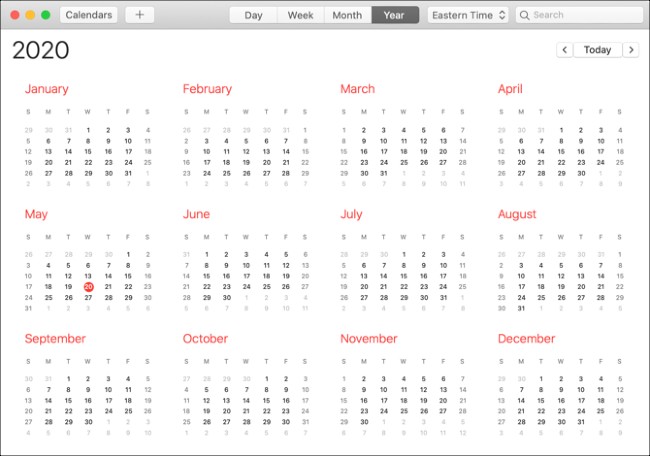650x456 pixels.
Task: Select June 30 in the year grid
Action: click(x=226, y=298)
